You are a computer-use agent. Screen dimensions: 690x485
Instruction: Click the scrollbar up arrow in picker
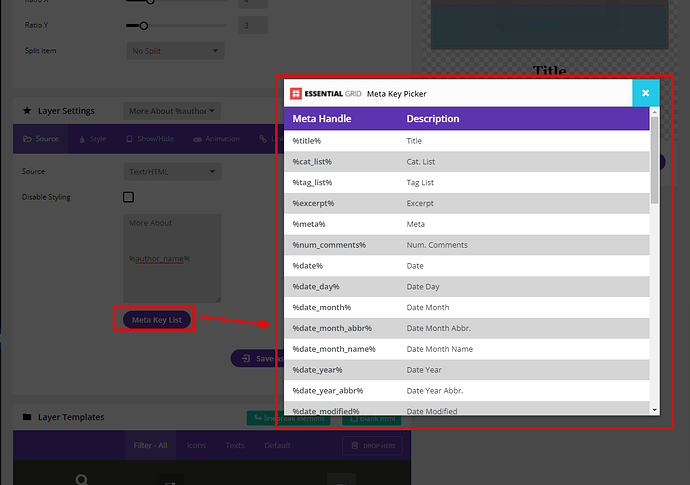tap(654, 112)
